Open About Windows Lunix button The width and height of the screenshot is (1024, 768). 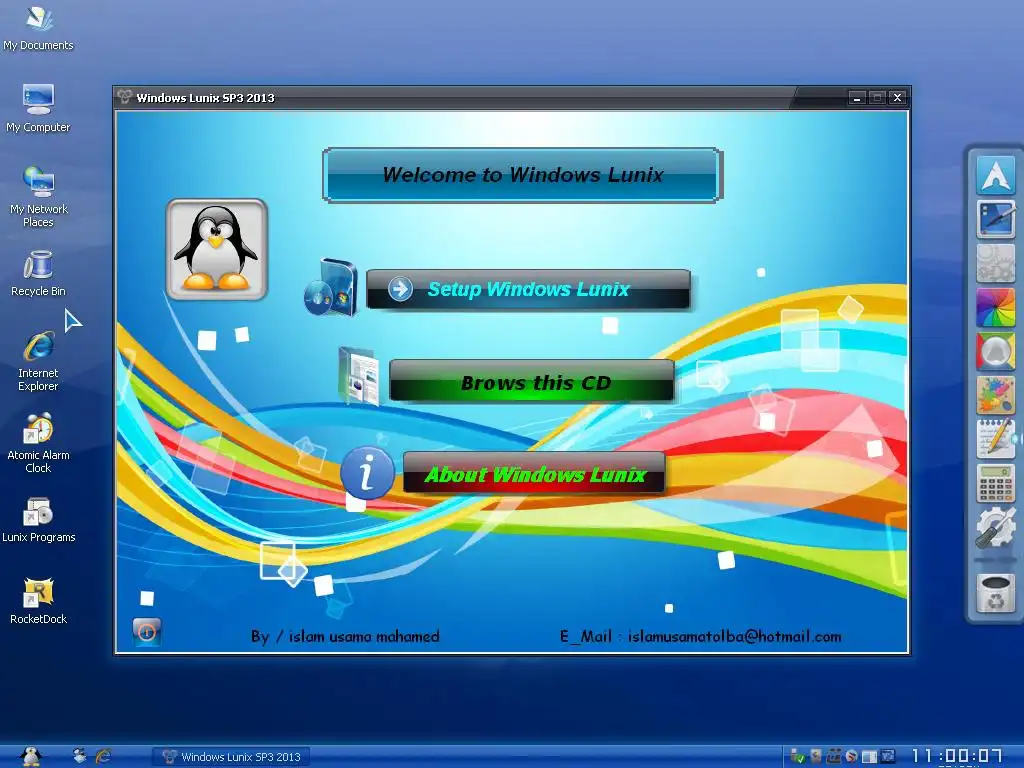click(534, 473)
